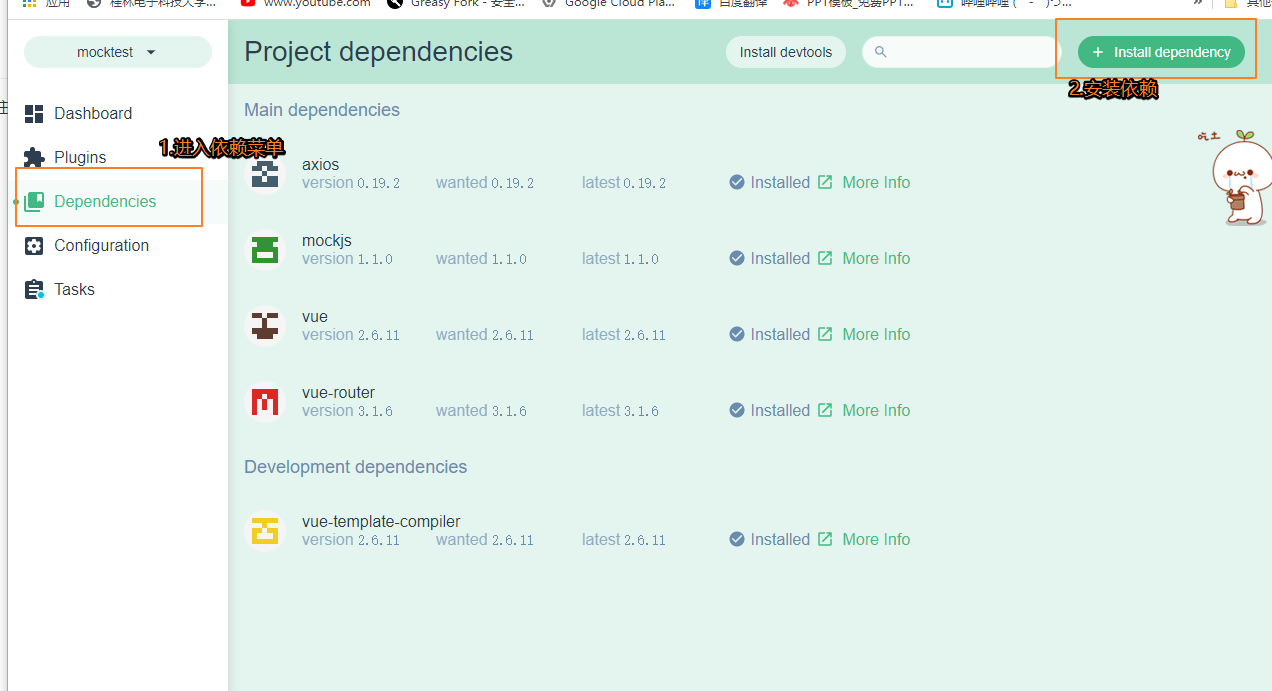1272x691 pixels.
Task: Select the mockjs package name
Action: [x=327, y=241]
